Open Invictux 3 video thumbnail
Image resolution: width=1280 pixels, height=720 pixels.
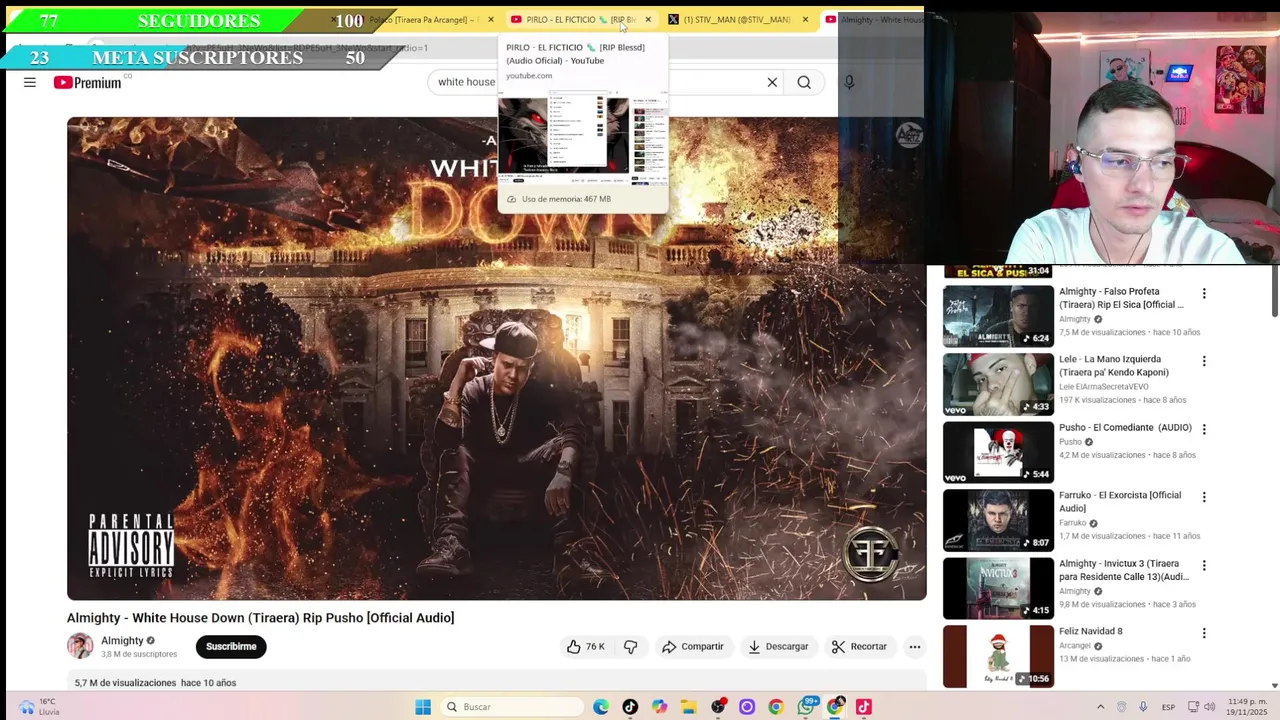(x=998, y=588)
